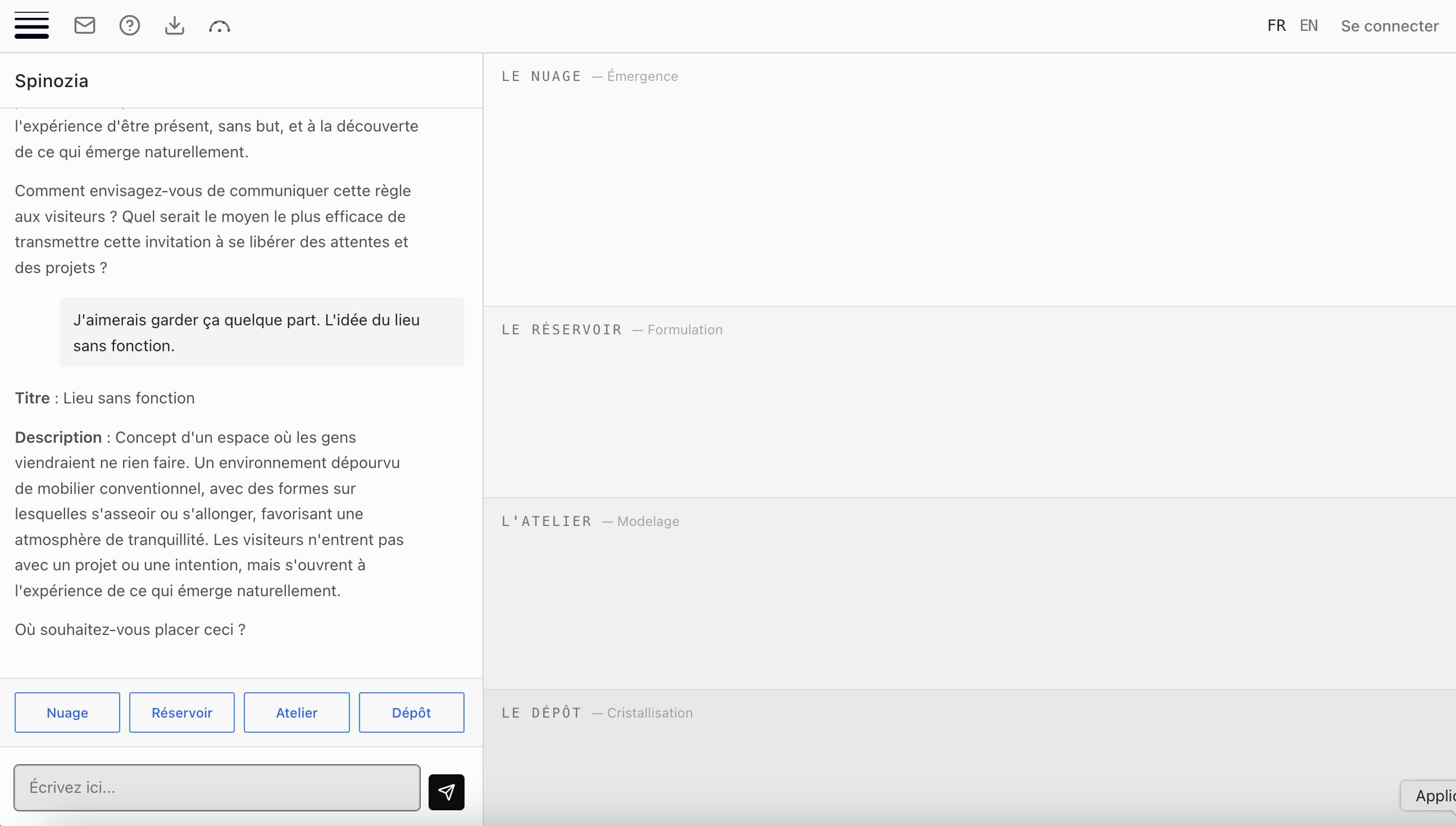Send message with paper plane button
The width and height of the screenshot is (1456, 826).
(445, 791)
